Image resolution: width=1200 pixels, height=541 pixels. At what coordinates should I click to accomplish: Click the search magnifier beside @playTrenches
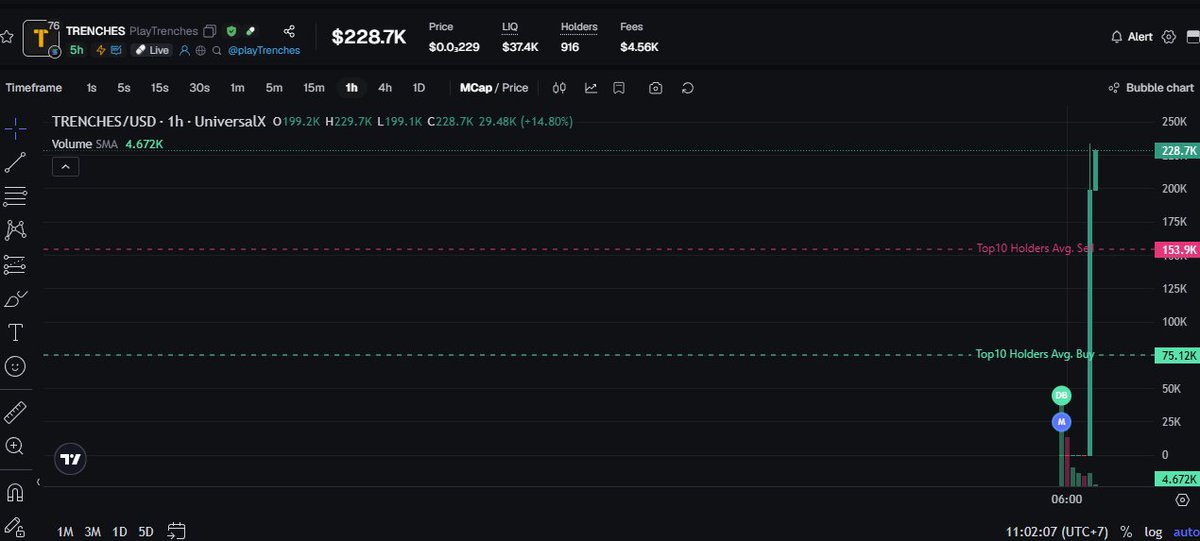217,50
